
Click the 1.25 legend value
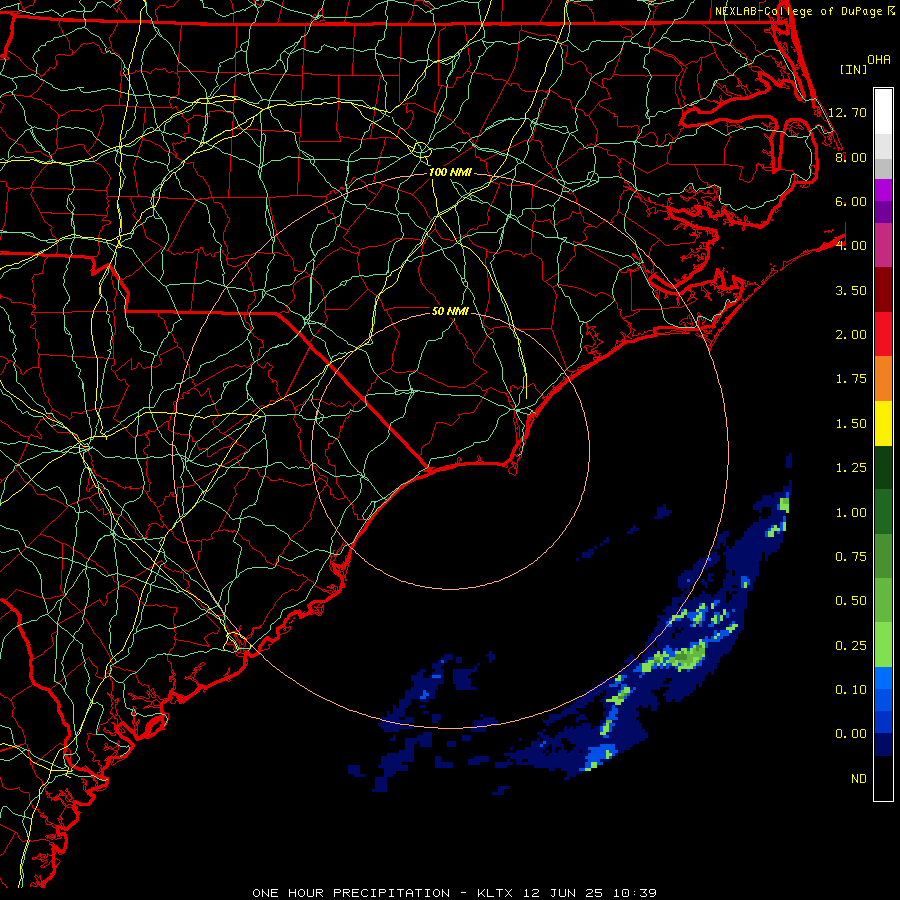851,468
